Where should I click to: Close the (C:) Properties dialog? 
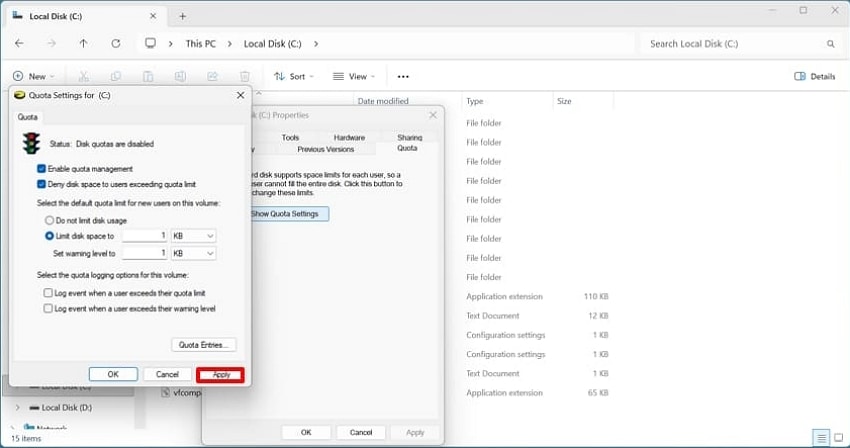pos(433,115)
